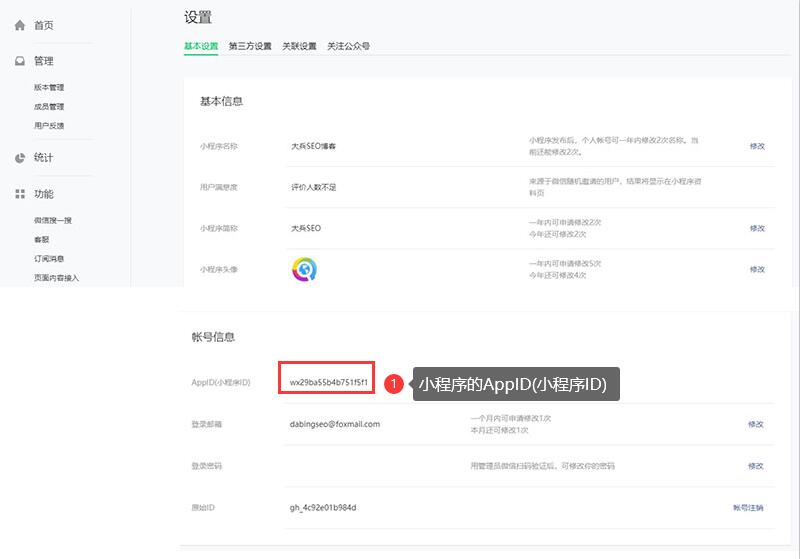The image size is (800, 559).
Task: Open 页面内容接入 under 功能
Action: pos(56,278)
